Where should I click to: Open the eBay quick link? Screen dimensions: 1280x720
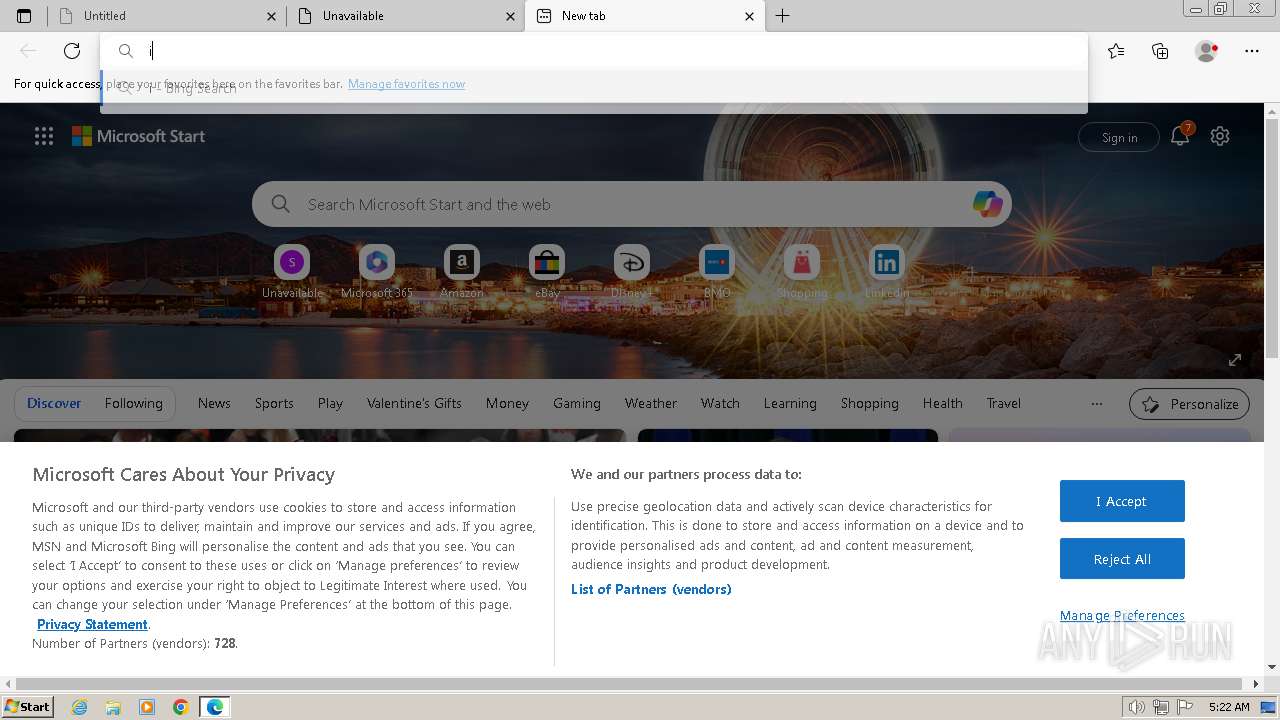(x=546, y=272)
